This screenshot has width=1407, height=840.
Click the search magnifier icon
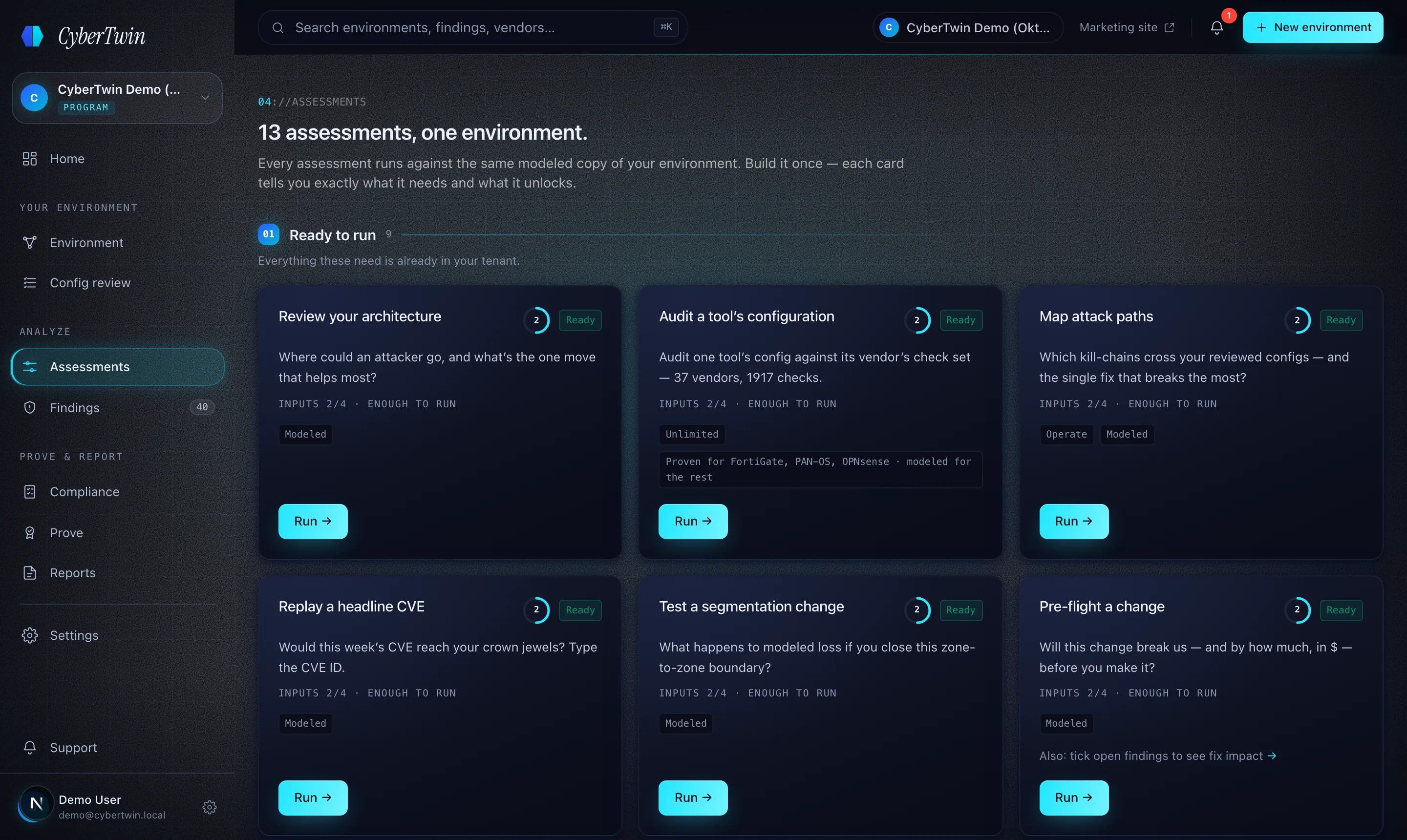pos(277,27)
